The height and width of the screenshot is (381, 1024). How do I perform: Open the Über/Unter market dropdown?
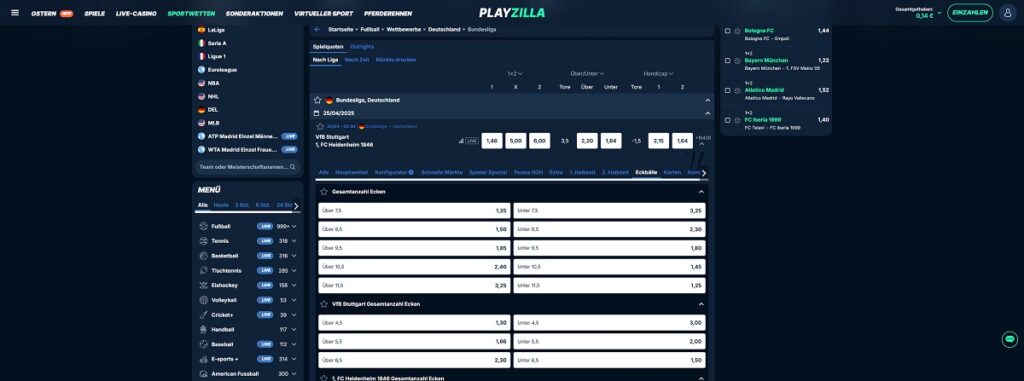click(586, 74)
